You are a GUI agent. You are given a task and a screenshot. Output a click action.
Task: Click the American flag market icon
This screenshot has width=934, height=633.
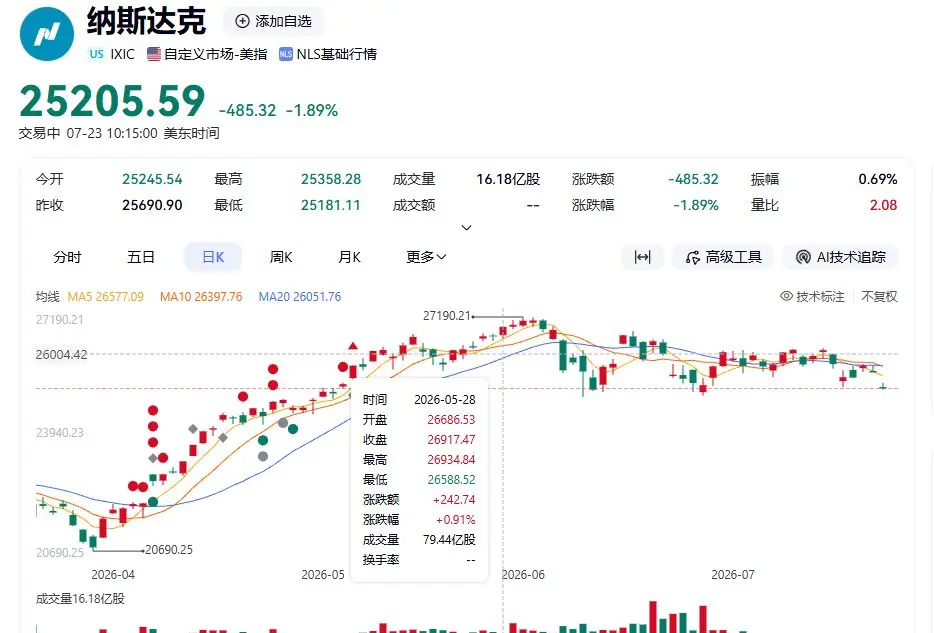154,54
